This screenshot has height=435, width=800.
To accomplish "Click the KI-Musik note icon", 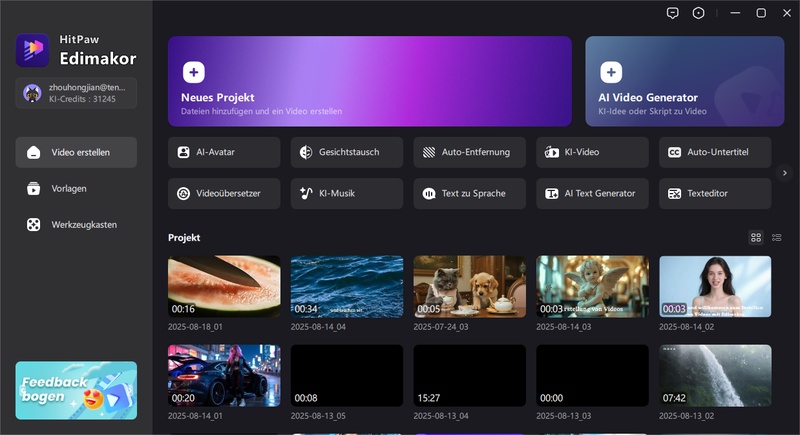I will pos(306,193).
